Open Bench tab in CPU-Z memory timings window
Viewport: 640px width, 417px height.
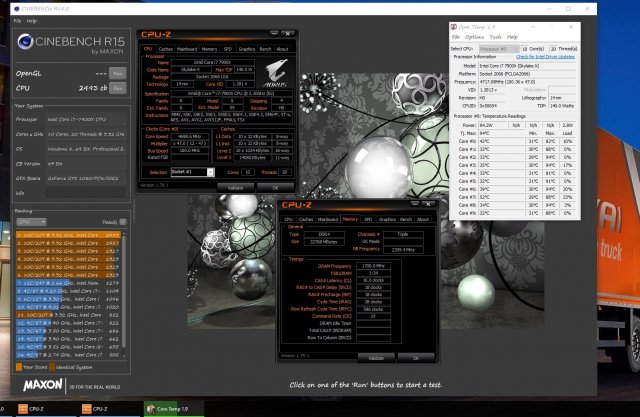(406, 219)
